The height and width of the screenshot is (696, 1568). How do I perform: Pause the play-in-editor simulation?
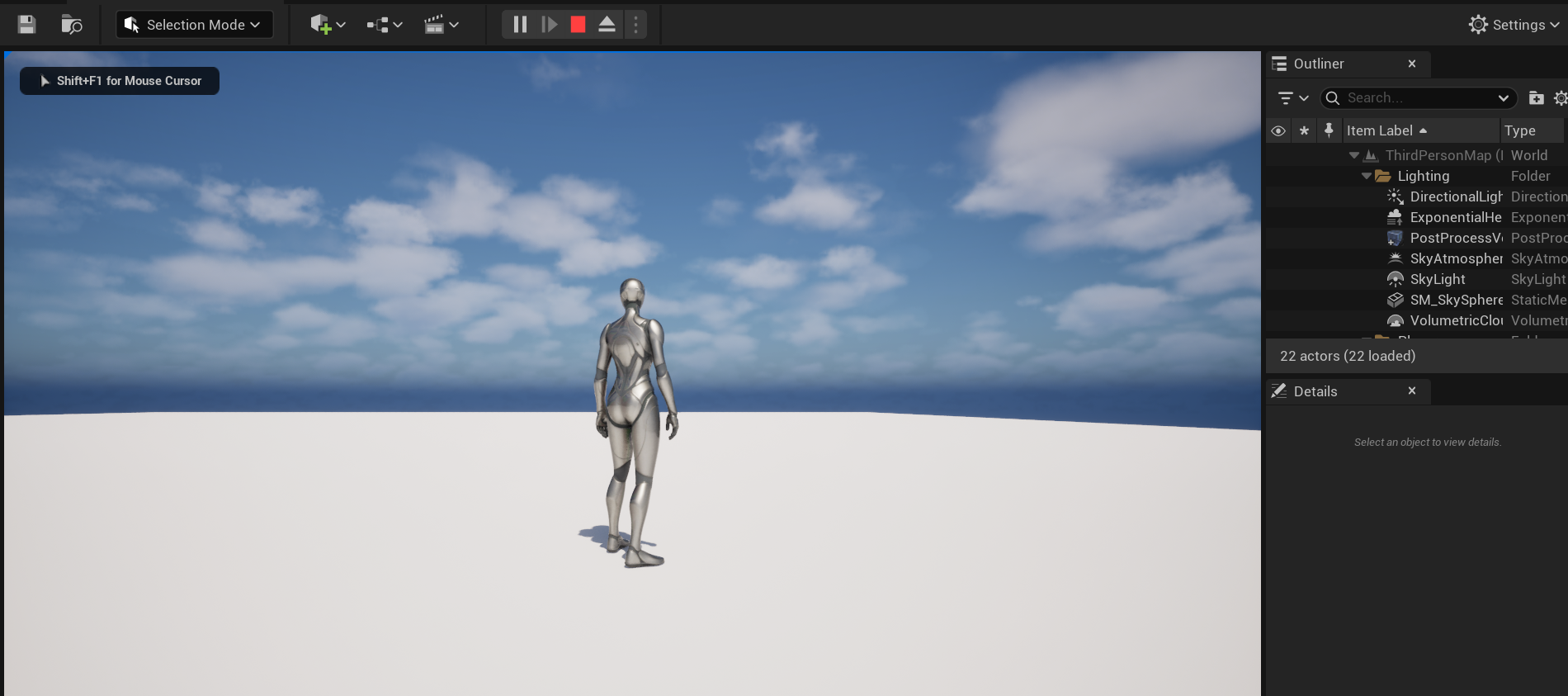coord(520,25)
